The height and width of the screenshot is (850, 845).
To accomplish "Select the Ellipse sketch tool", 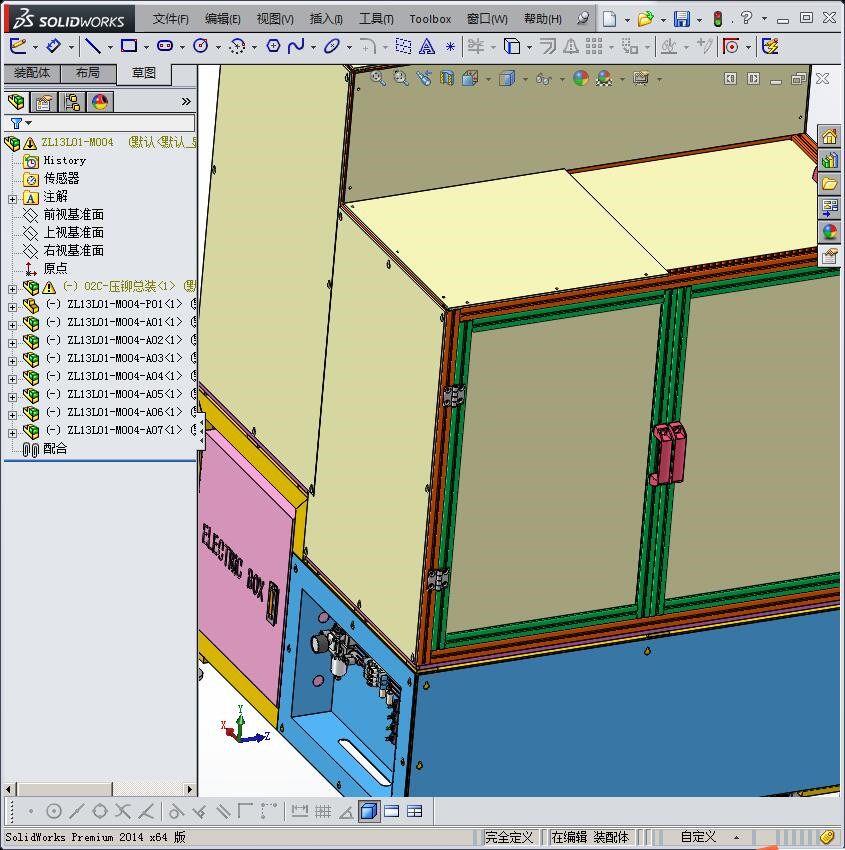I will 331,46.
